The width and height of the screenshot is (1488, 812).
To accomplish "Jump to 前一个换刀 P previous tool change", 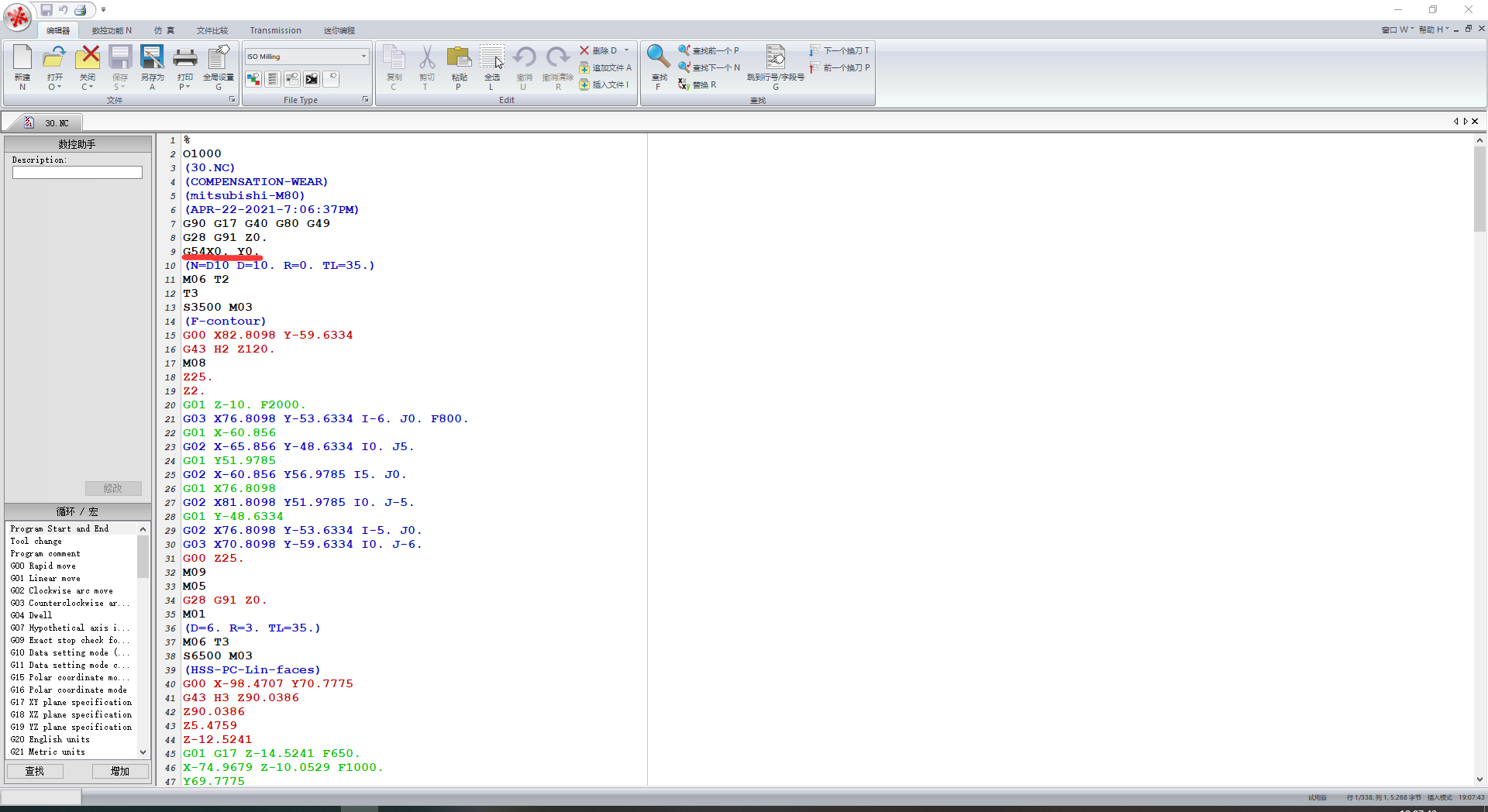I will click(x=839, y=67).
